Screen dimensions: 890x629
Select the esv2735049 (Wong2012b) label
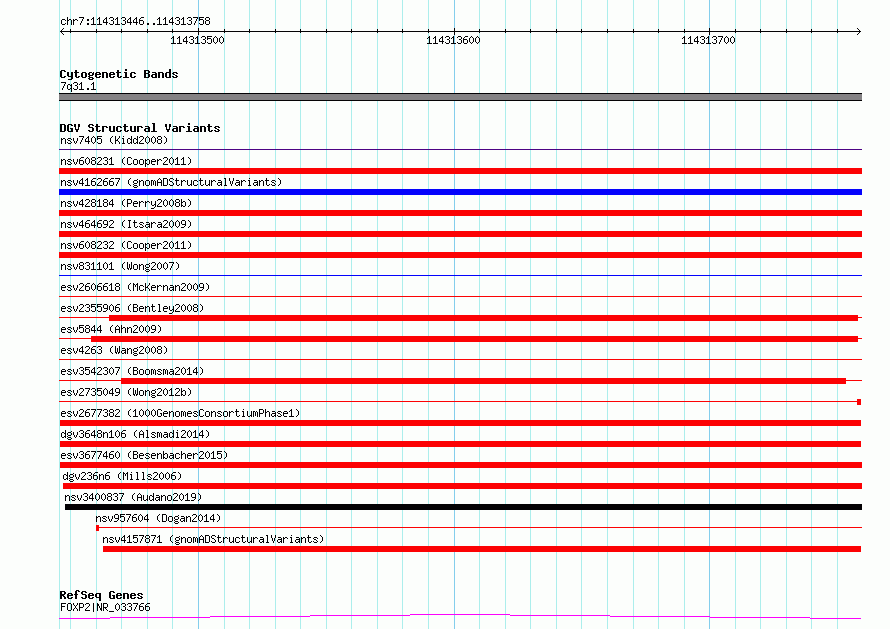[x=126, y=392]
